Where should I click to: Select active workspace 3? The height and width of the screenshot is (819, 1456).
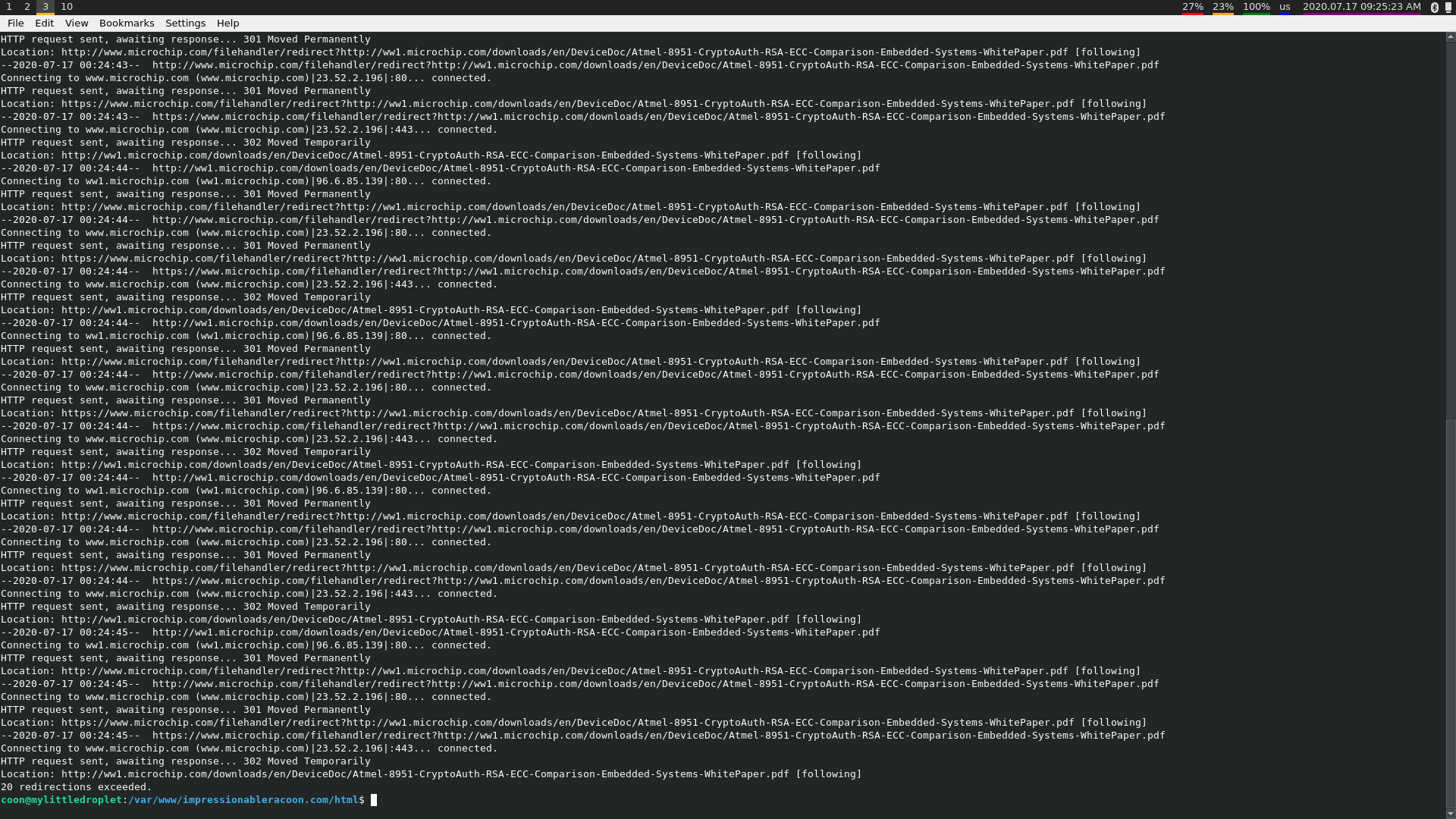(45, 7)
